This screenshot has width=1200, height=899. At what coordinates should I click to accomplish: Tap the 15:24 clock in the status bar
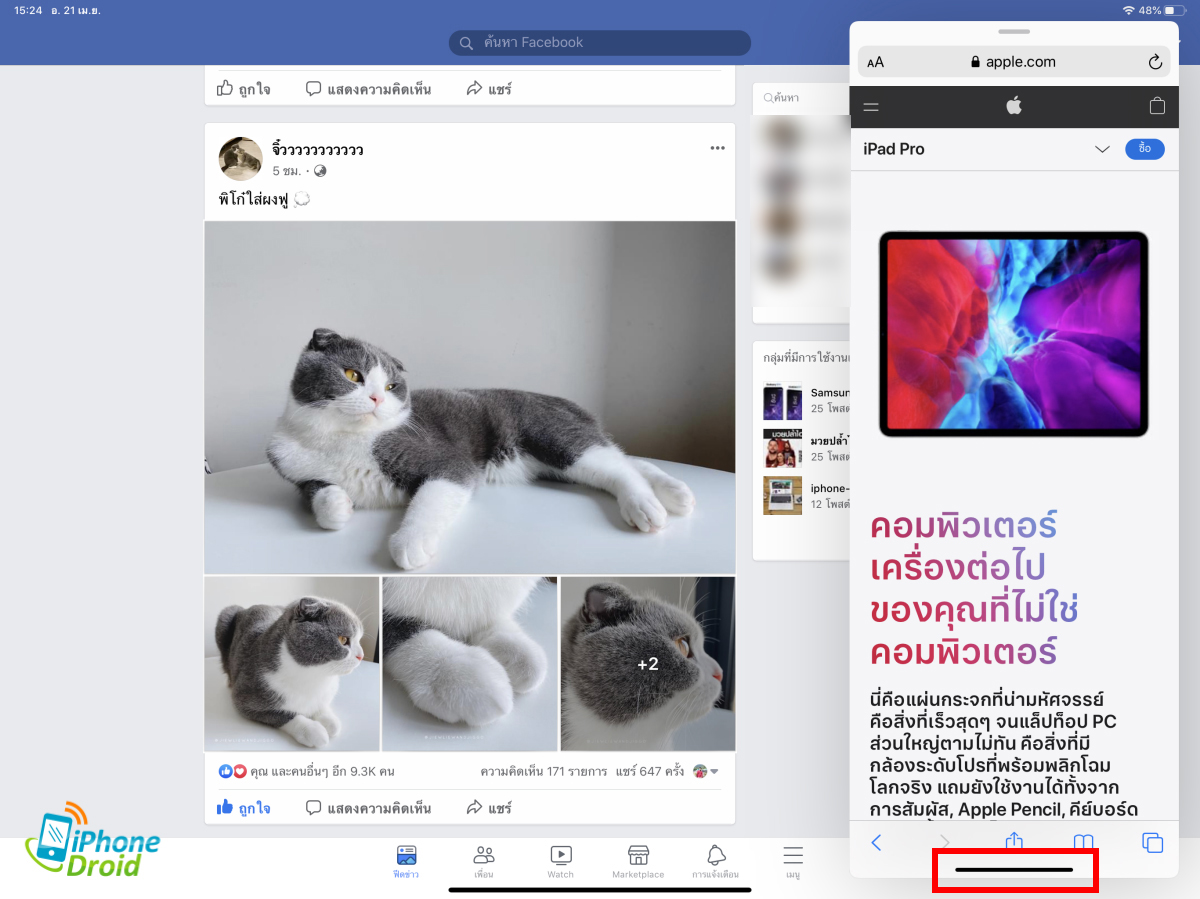pos(28,10)
